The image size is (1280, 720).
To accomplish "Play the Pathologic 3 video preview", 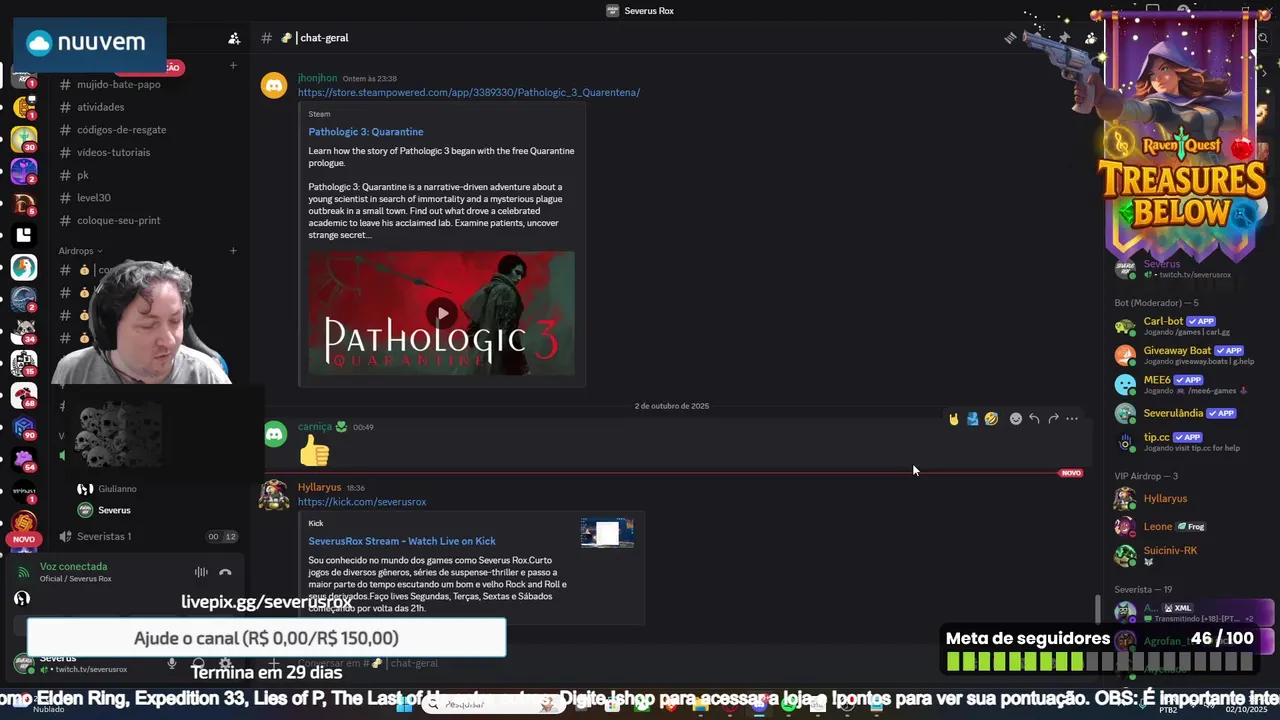I will point(442,313).
